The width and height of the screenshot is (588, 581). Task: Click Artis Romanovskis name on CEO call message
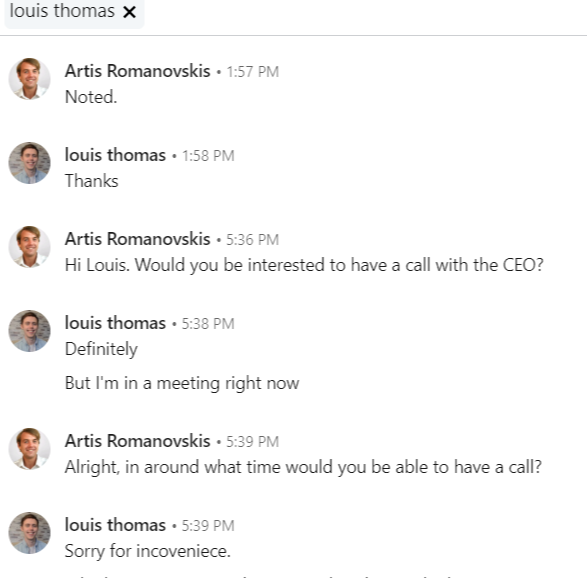[137, 239]
